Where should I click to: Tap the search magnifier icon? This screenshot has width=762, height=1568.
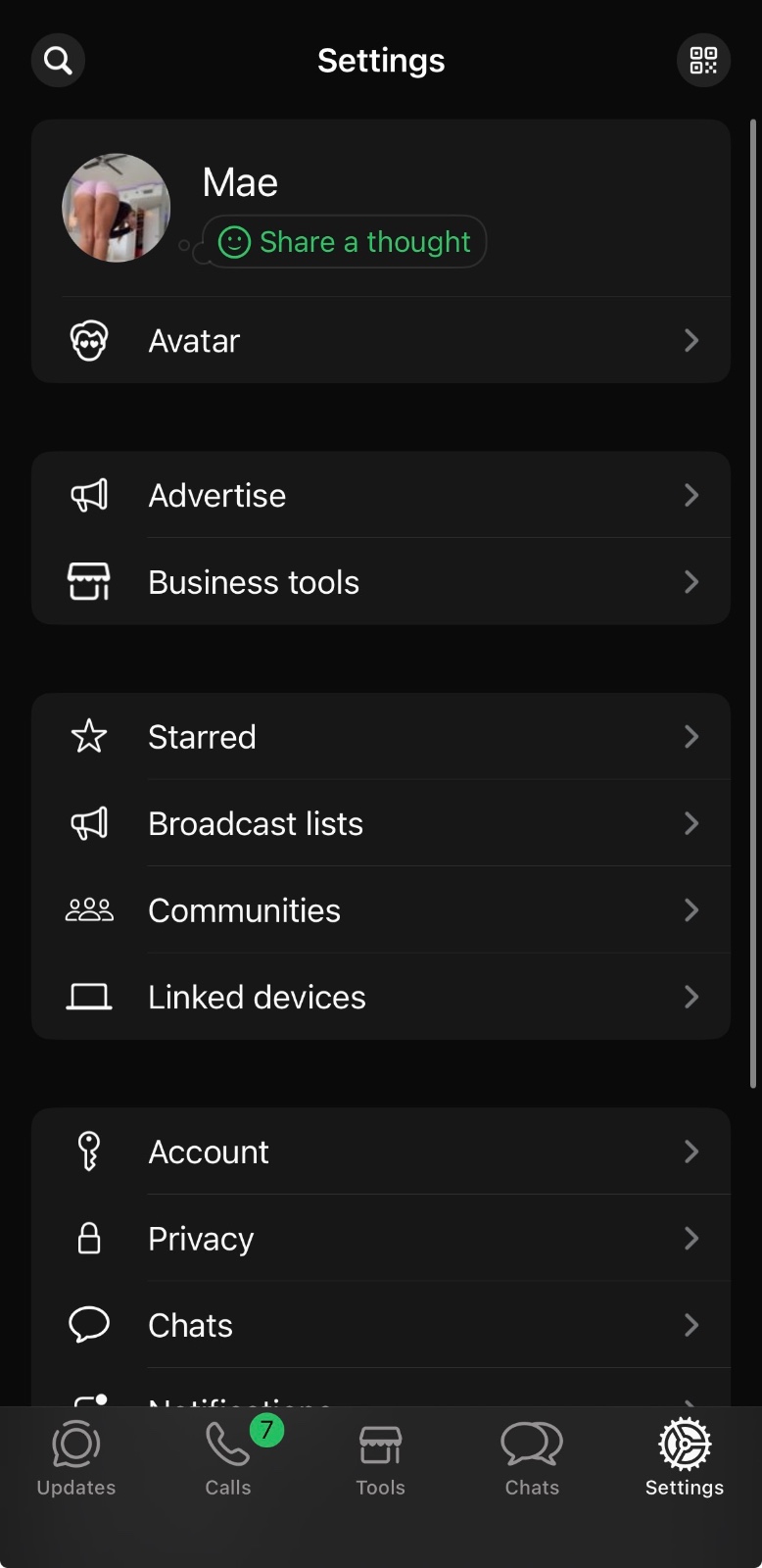[x=59, y=61]
